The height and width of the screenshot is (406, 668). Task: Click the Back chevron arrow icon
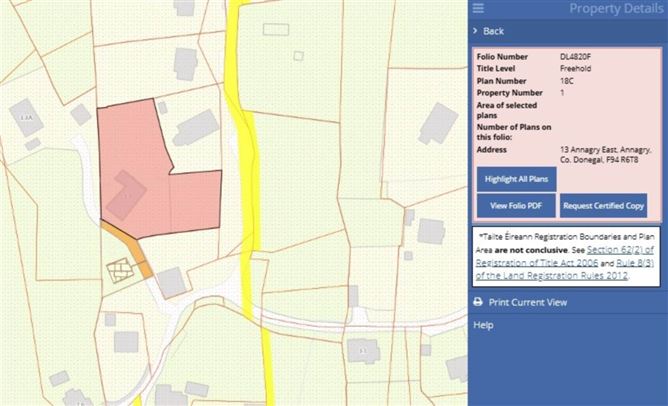pyautogui.click(x=475, y=31)
